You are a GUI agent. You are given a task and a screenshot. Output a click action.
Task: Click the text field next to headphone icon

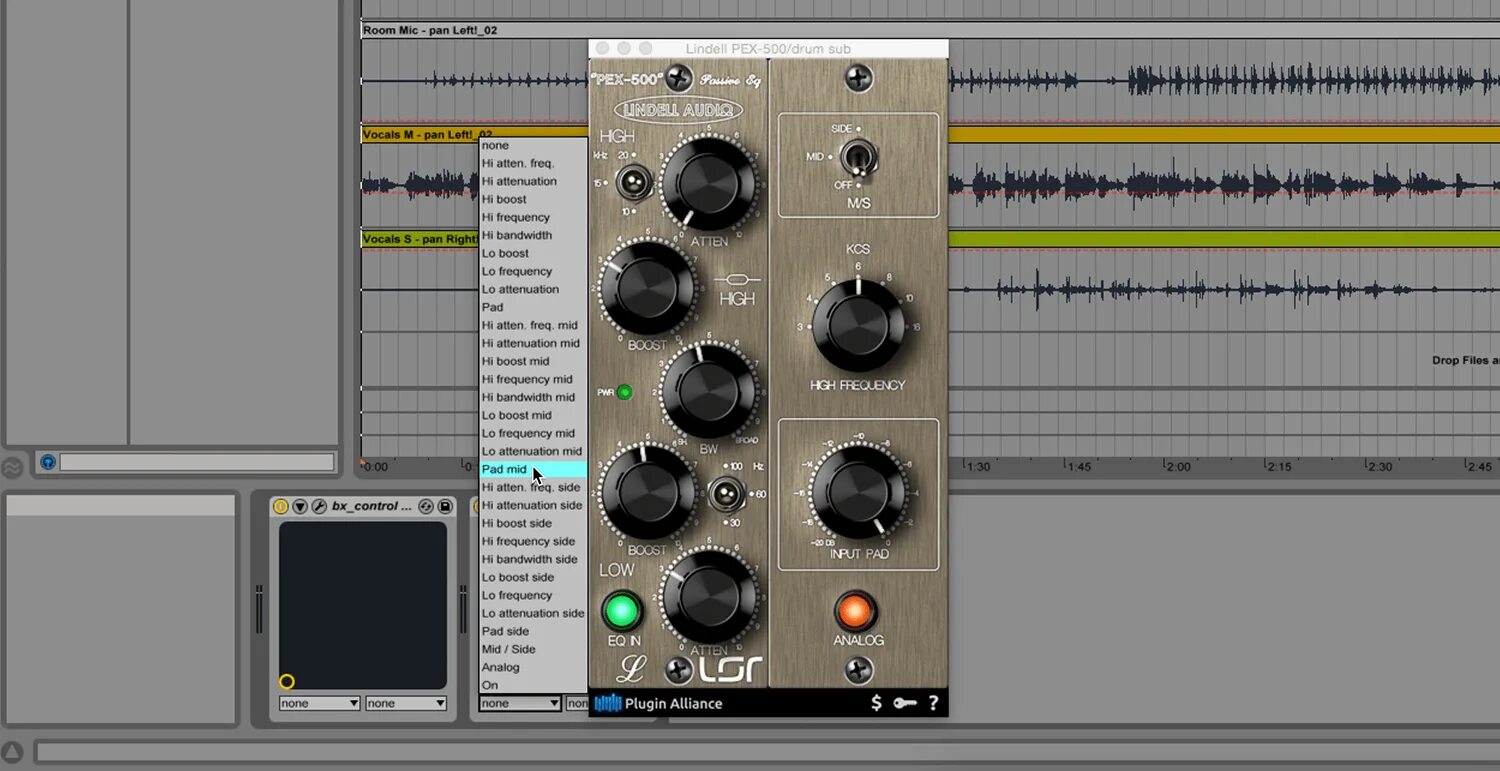[x=197, y=462]
